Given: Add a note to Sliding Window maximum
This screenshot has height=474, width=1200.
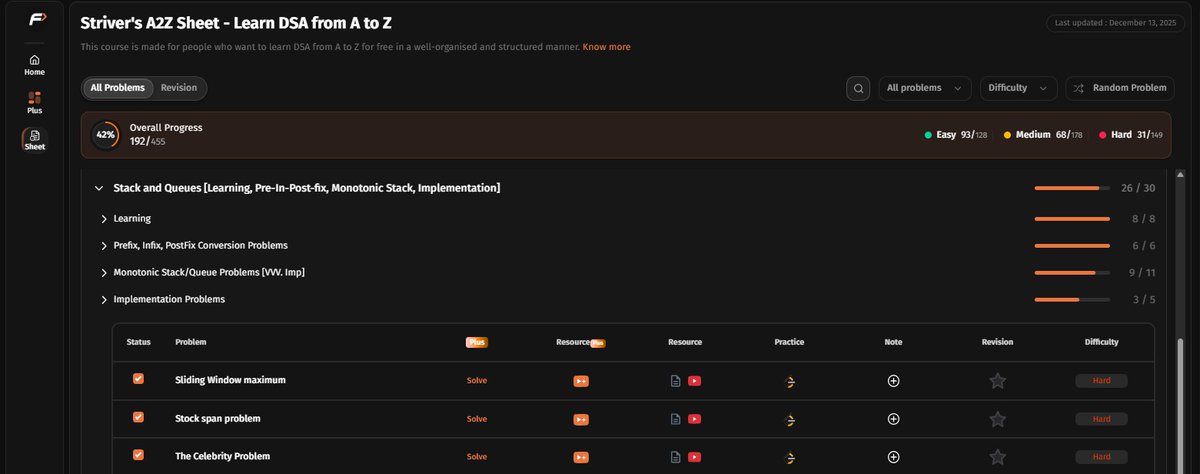Looking at the screenshot, I should coord(893,381).
